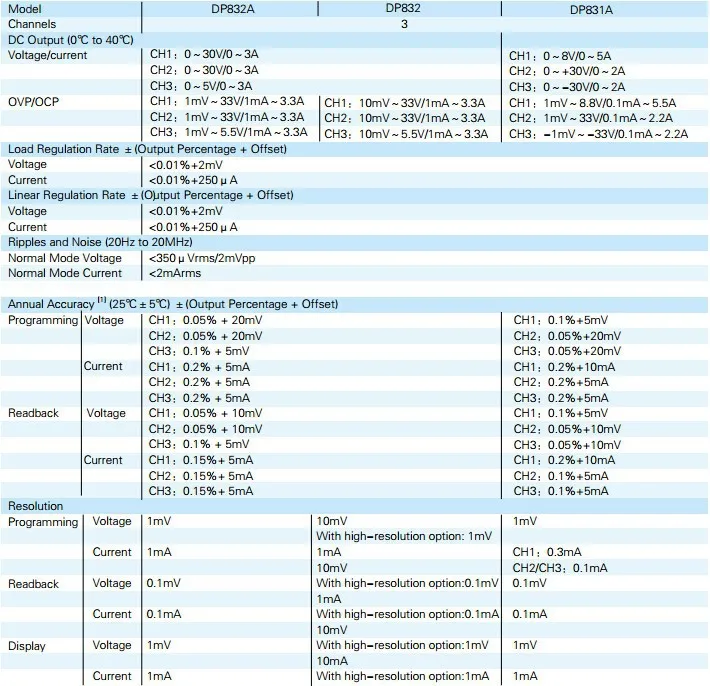The height and width of the screenshot is (686, 710).
Task: Click 'With high-resolution option:0.1mA' text
Action: [407, 614]
